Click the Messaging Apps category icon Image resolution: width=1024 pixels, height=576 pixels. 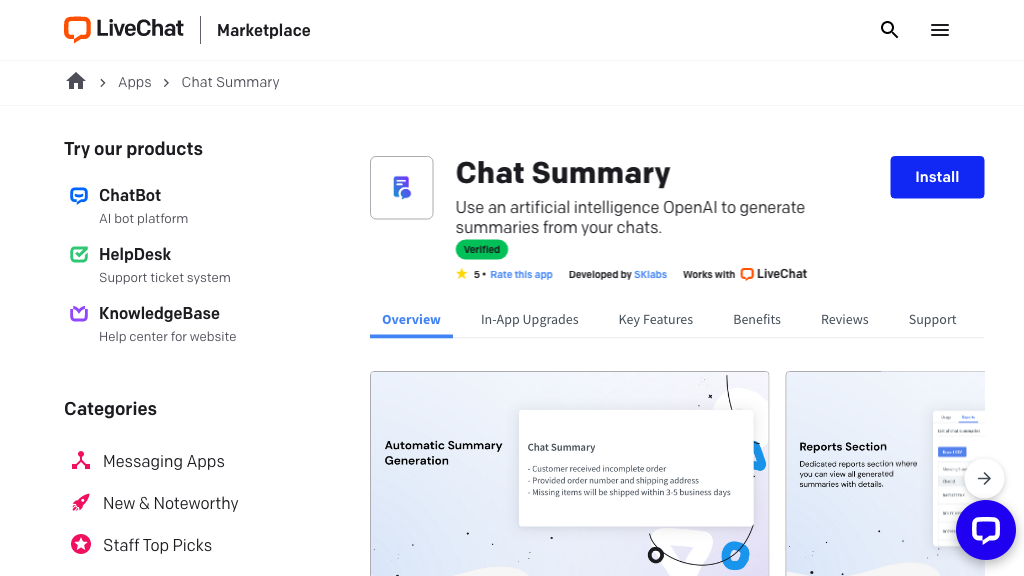pos(81,461)
